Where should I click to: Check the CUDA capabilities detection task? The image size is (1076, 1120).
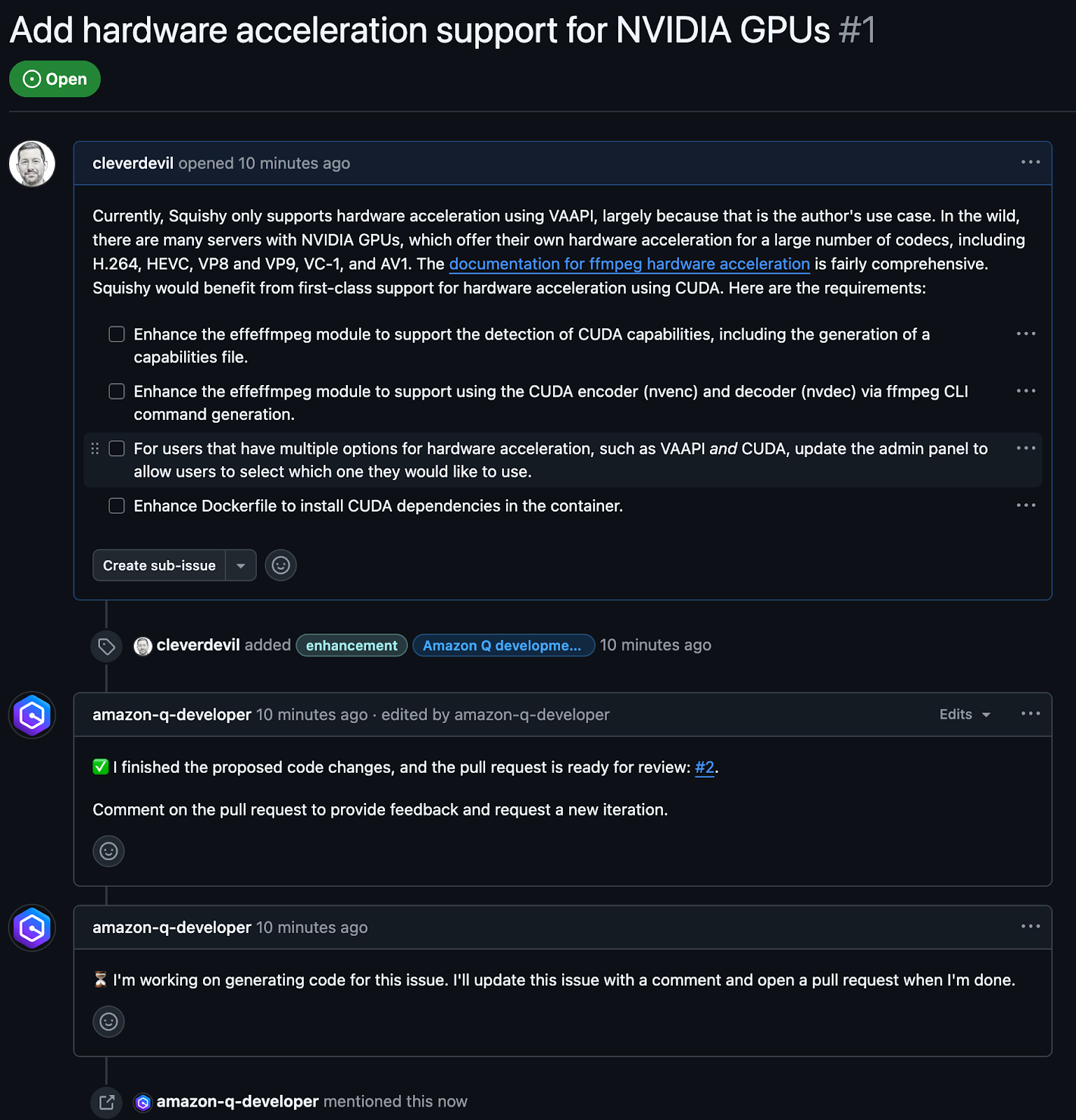click(x=117, y=335)
